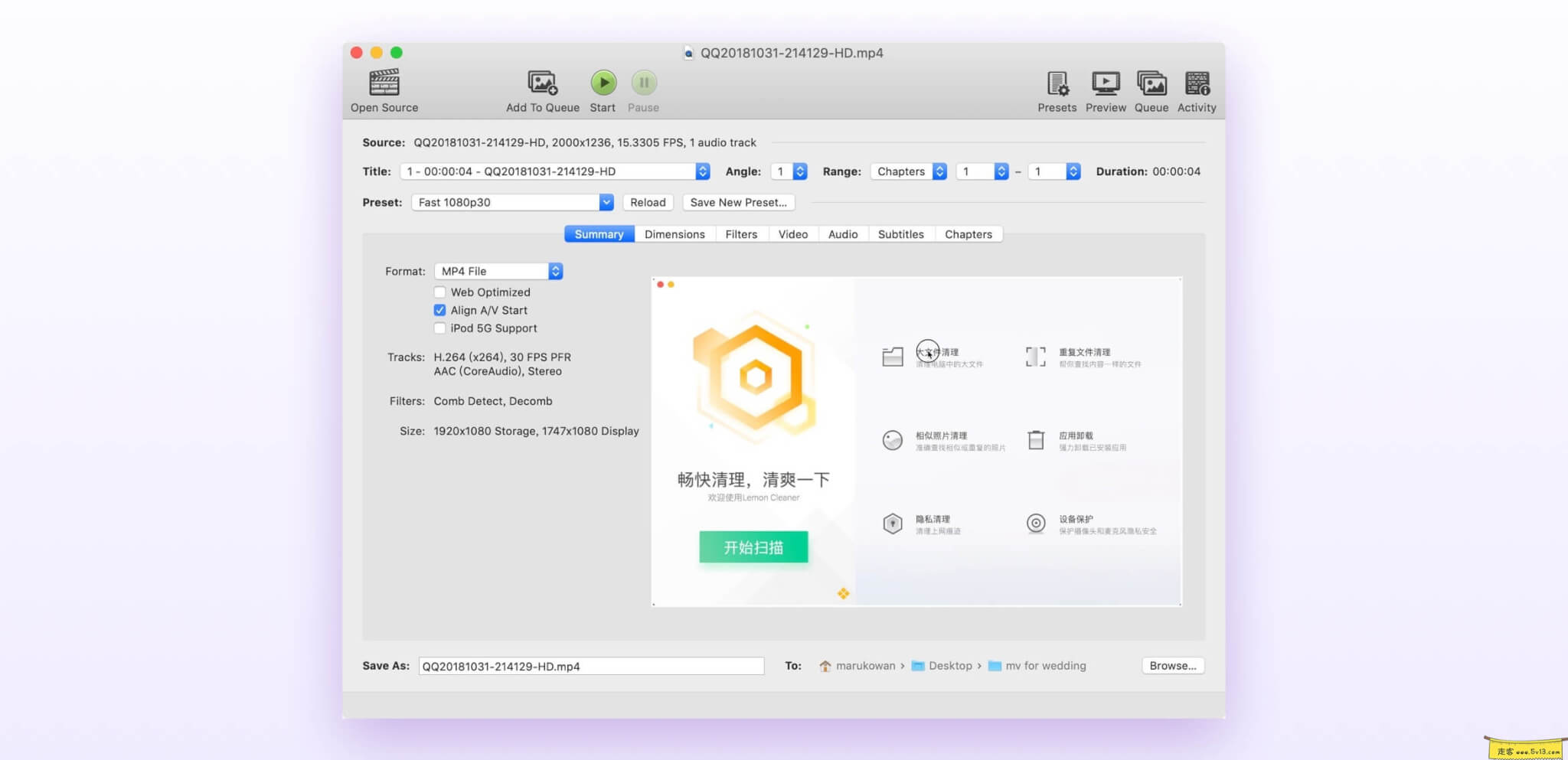Screen dimensions: 1568x760
Task: Open the Range dropdown set to Chapters
Action: click(908, 171)
